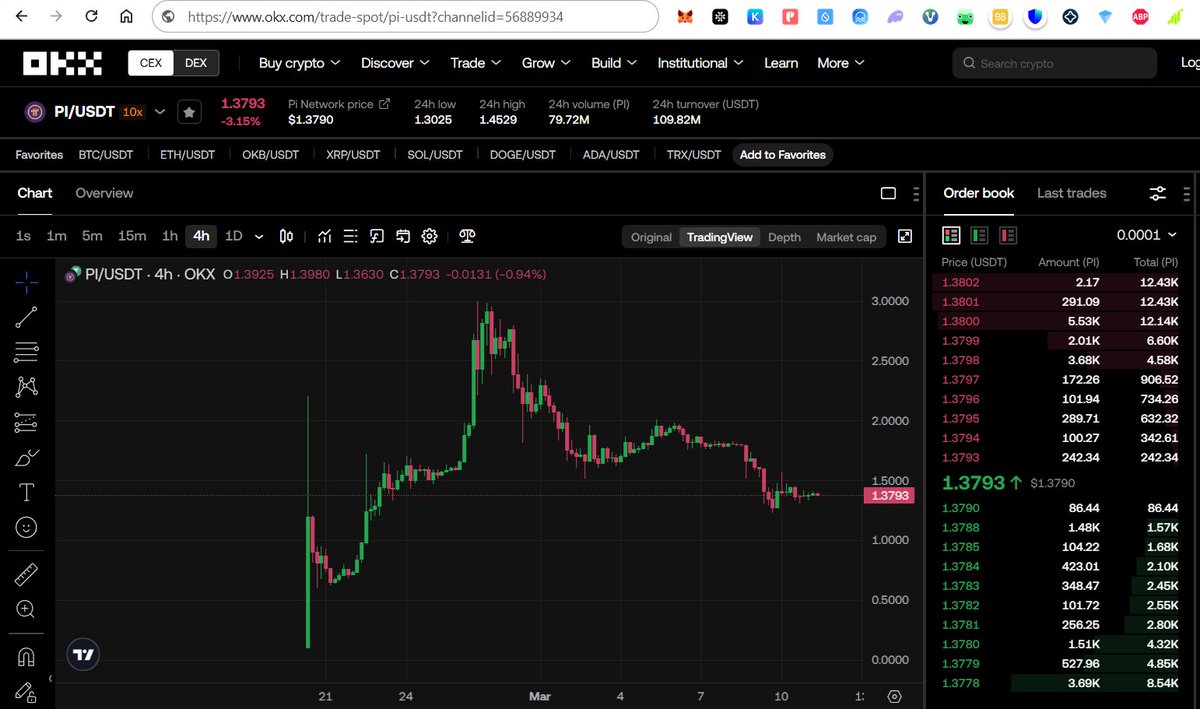1200x709 pixels.
Task: Select the Original chart view
Action: (x=651, y=237)
